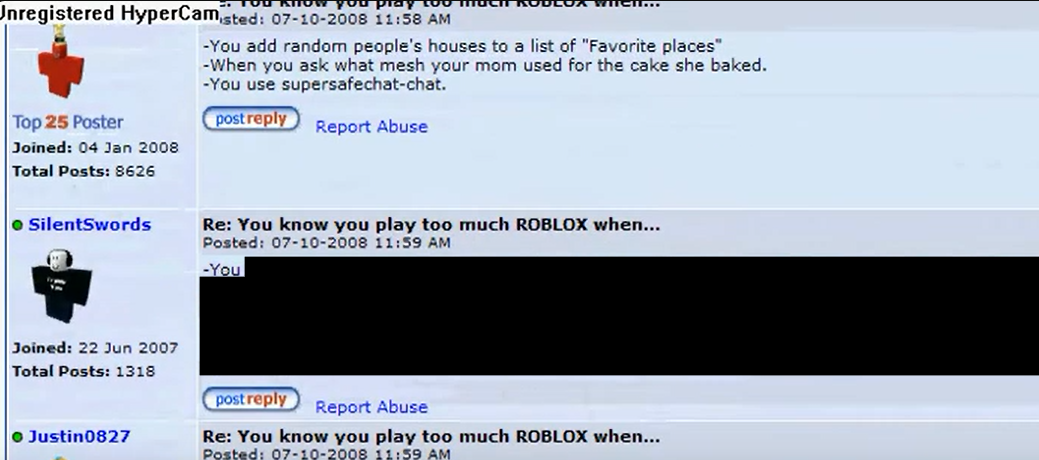Click post reply under the Favorite places post

[x=251, y=119]
